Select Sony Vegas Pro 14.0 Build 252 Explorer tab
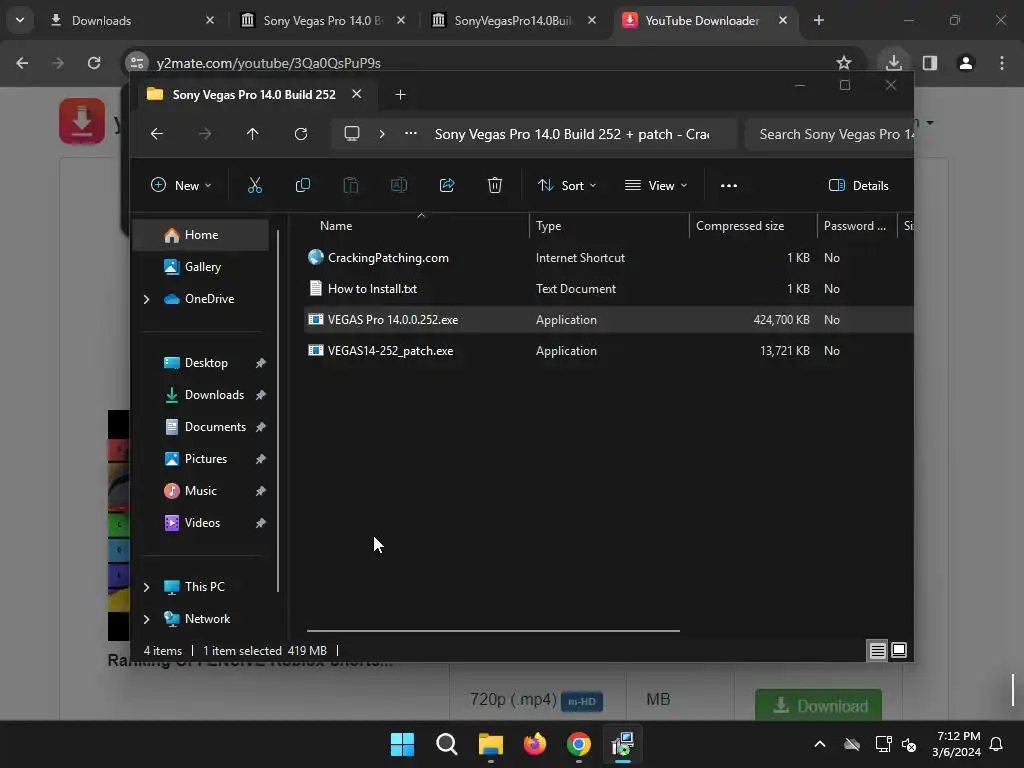 point(253,95)
